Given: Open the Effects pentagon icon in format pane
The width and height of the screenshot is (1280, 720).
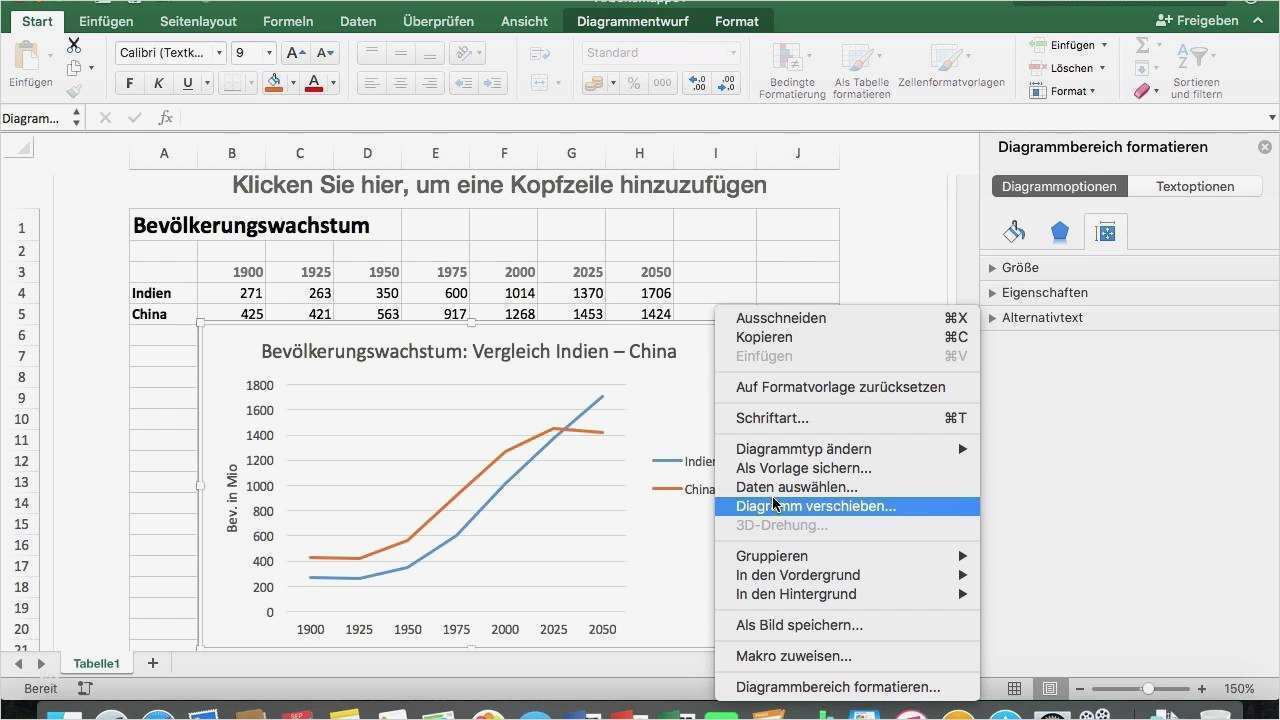Looking at the screenshot, I should 1059,232.
